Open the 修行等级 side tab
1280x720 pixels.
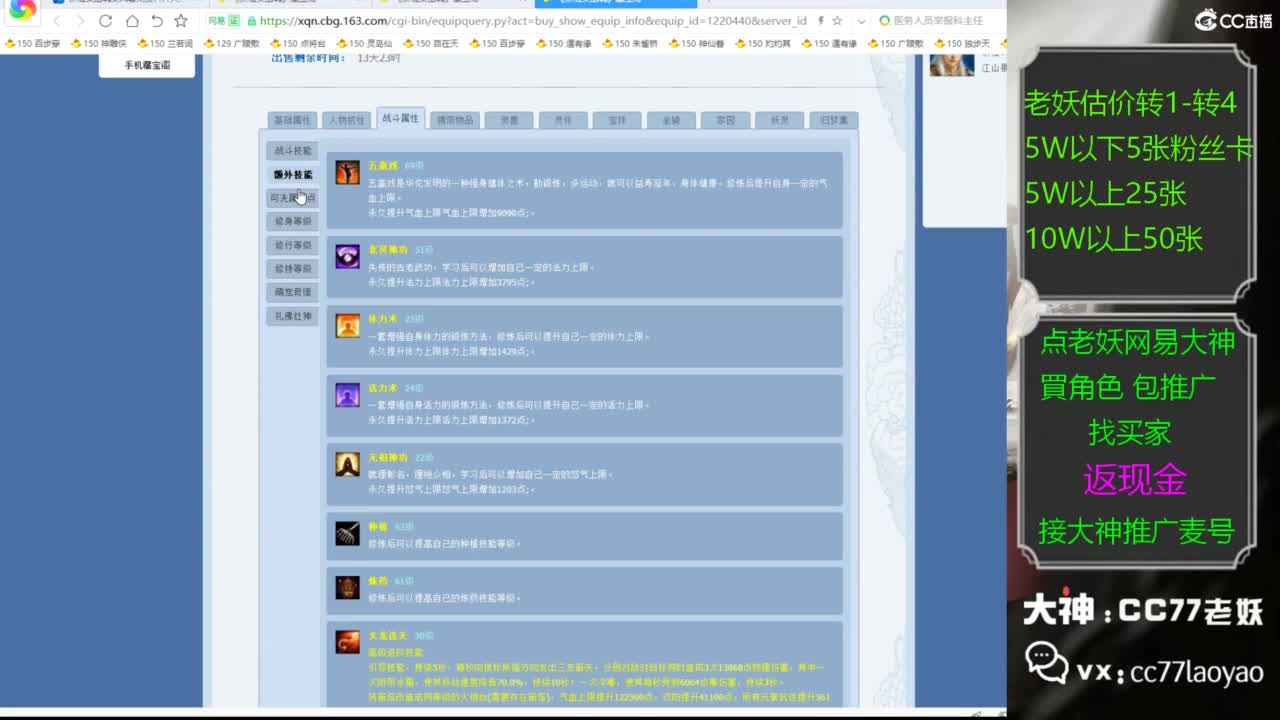[293, 245]
